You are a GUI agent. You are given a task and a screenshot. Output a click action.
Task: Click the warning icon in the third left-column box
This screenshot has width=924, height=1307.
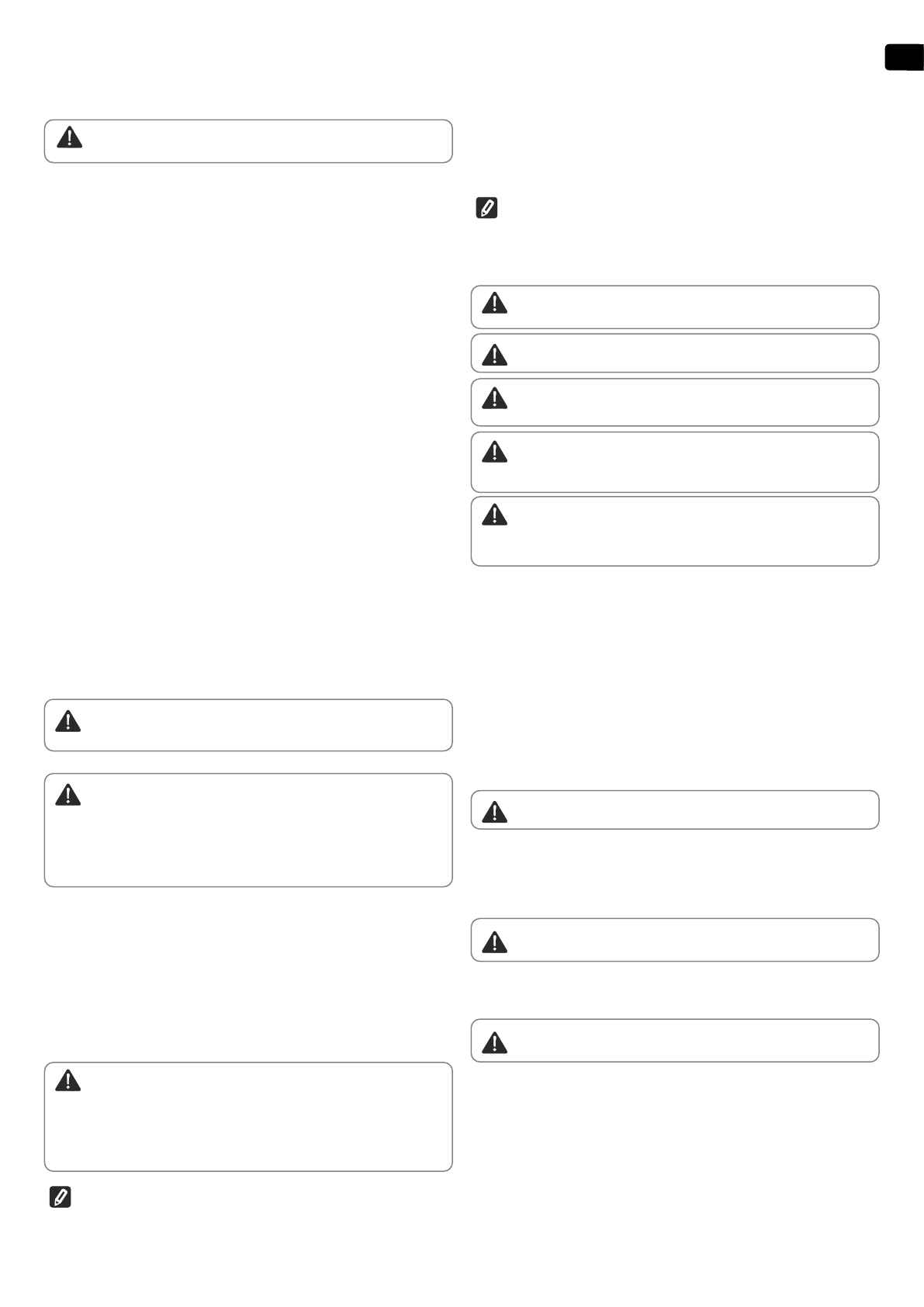[x=68, y=795]
